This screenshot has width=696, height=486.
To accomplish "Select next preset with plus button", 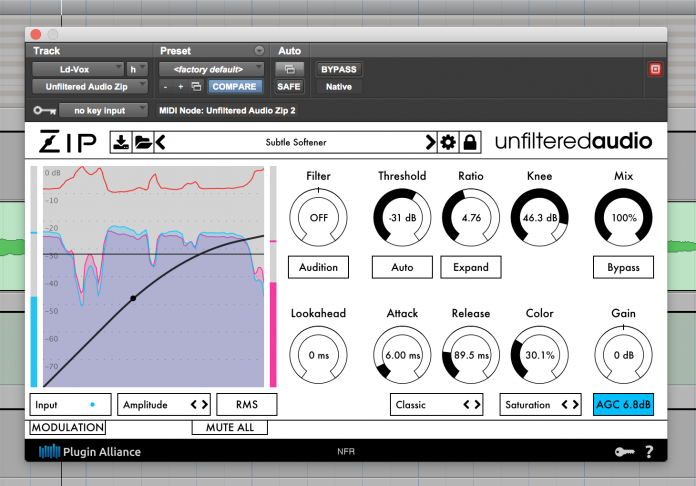I will pos(181,87).
